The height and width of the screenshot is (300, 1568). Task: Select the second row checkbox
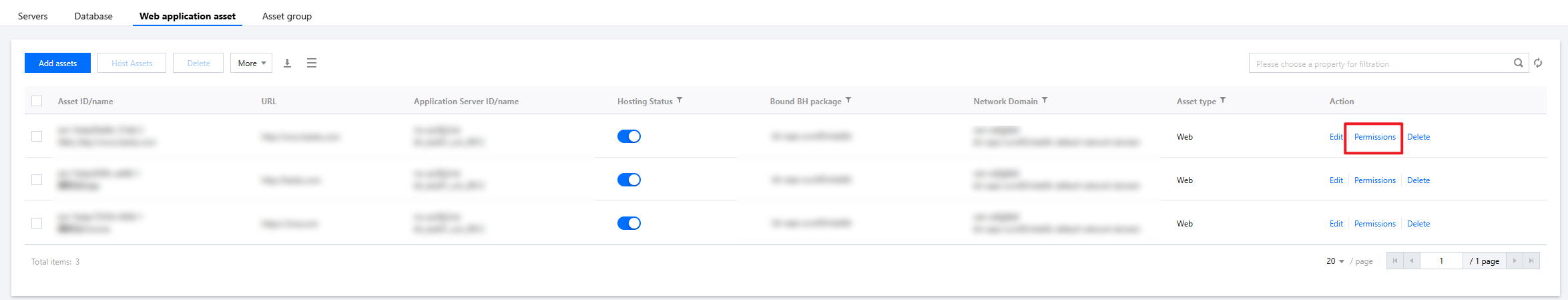click(x=37, y=180)
